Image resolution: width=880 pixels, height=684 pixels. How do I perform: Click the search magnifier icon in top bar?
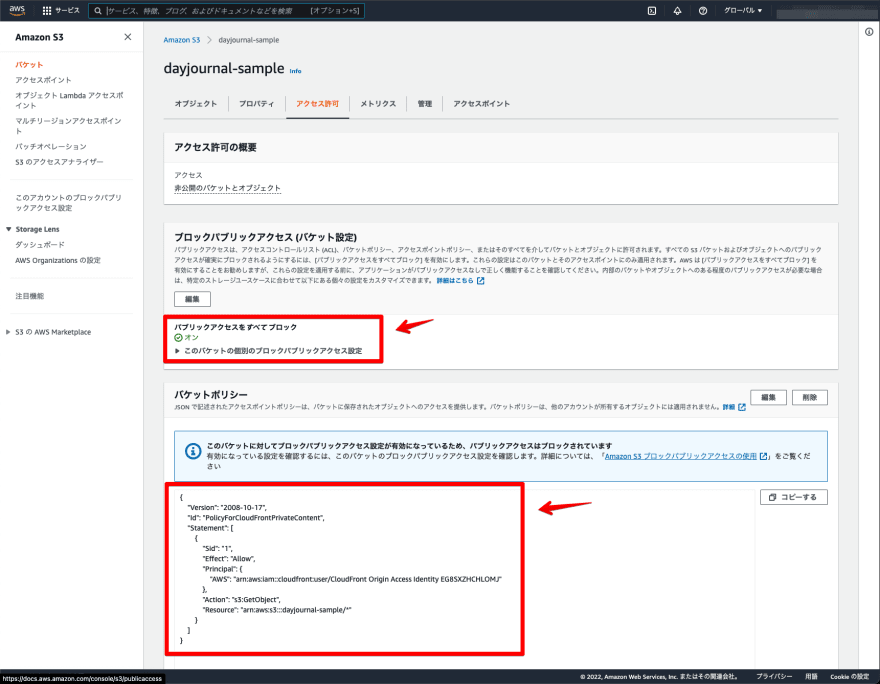(x=98, y=11)
